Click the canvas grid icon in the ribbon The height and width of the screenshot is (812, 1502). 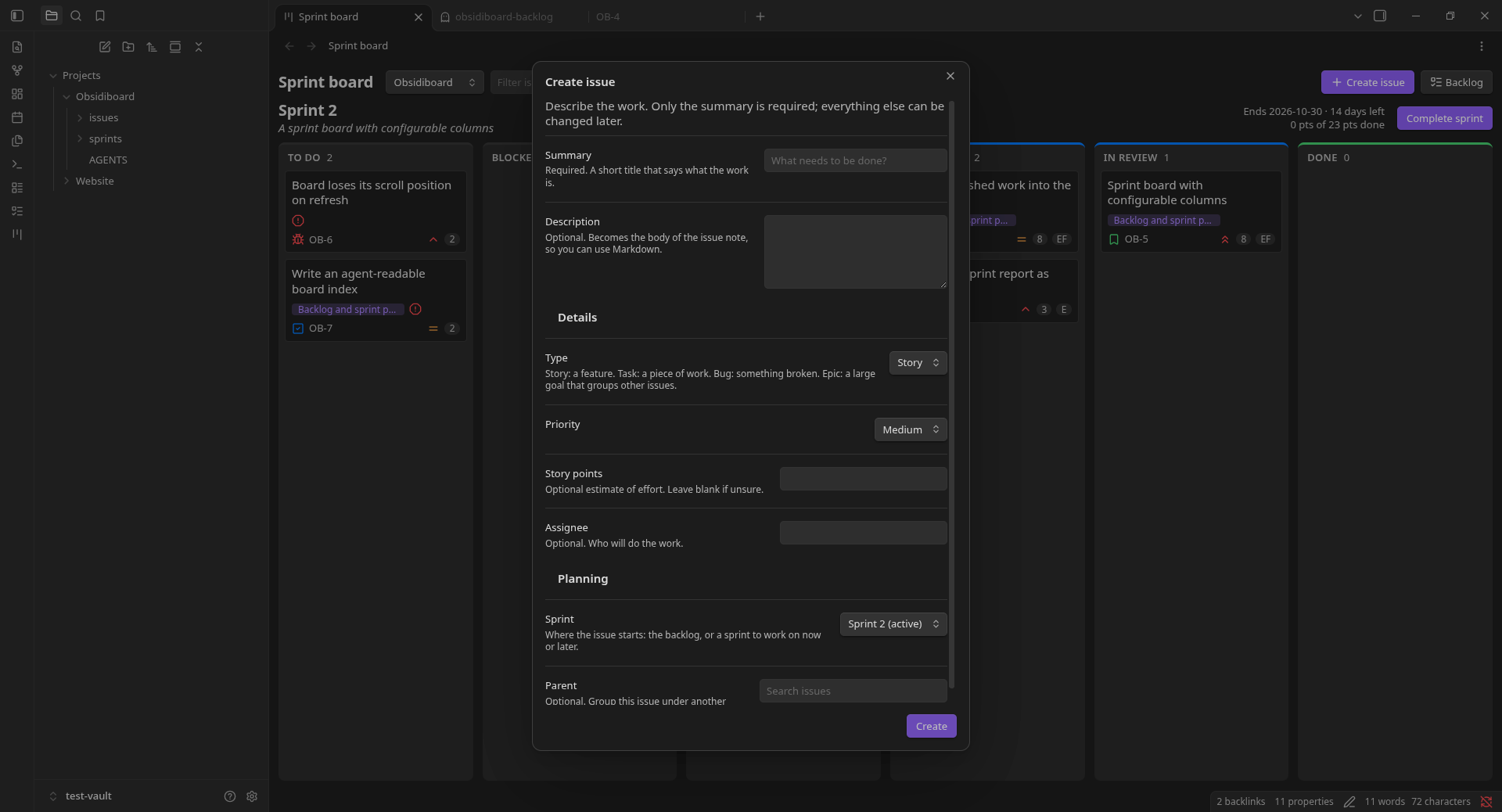pos(17,94)
